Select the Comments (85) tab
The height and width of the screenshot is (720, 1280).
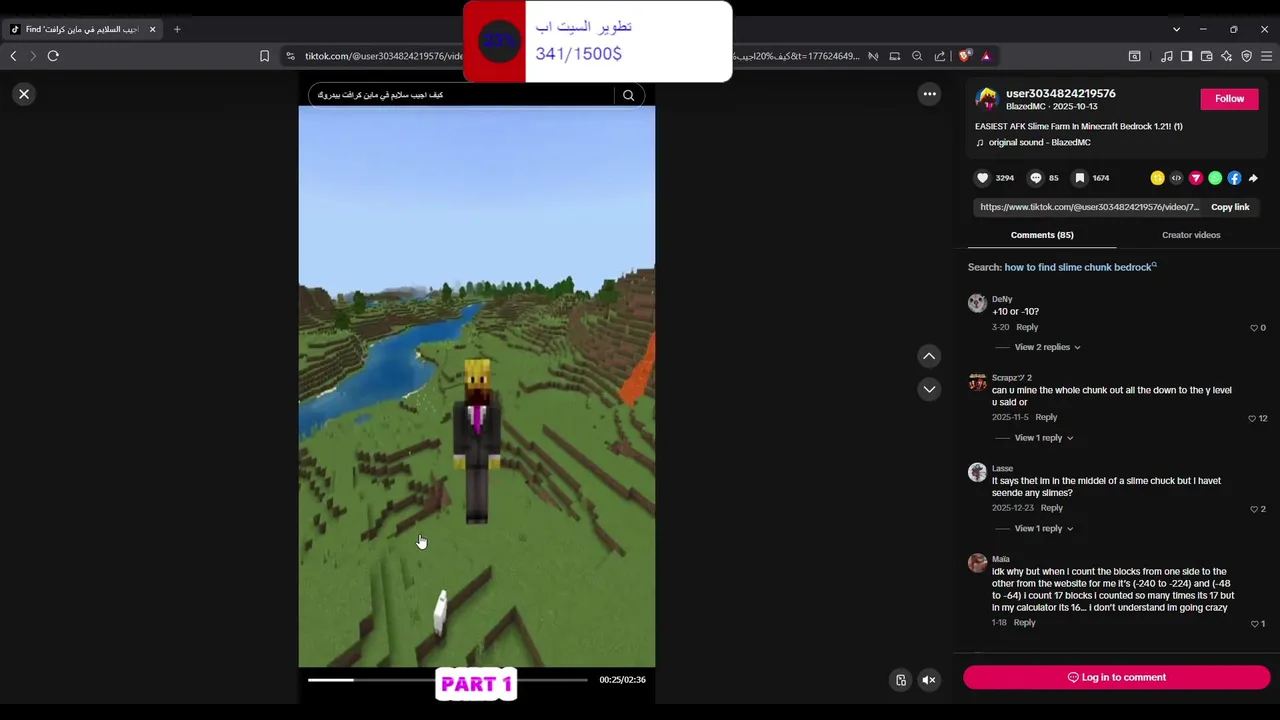click(x=1042, y=235)
